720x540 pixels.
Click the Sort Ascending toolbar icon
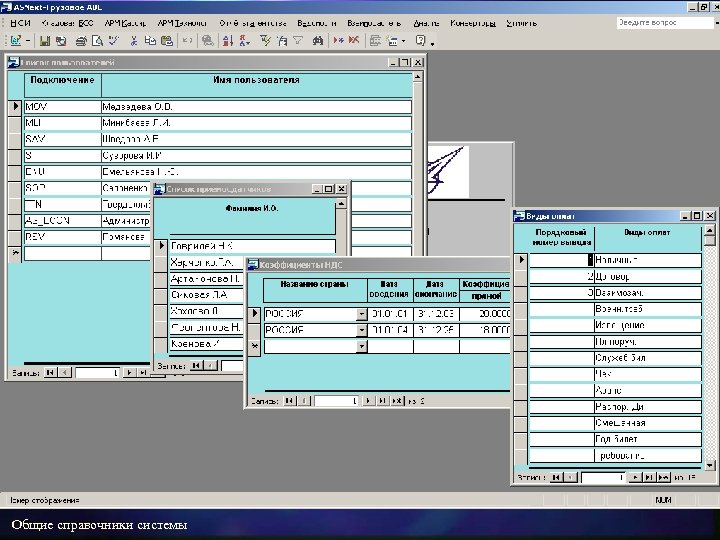point(228,40)
